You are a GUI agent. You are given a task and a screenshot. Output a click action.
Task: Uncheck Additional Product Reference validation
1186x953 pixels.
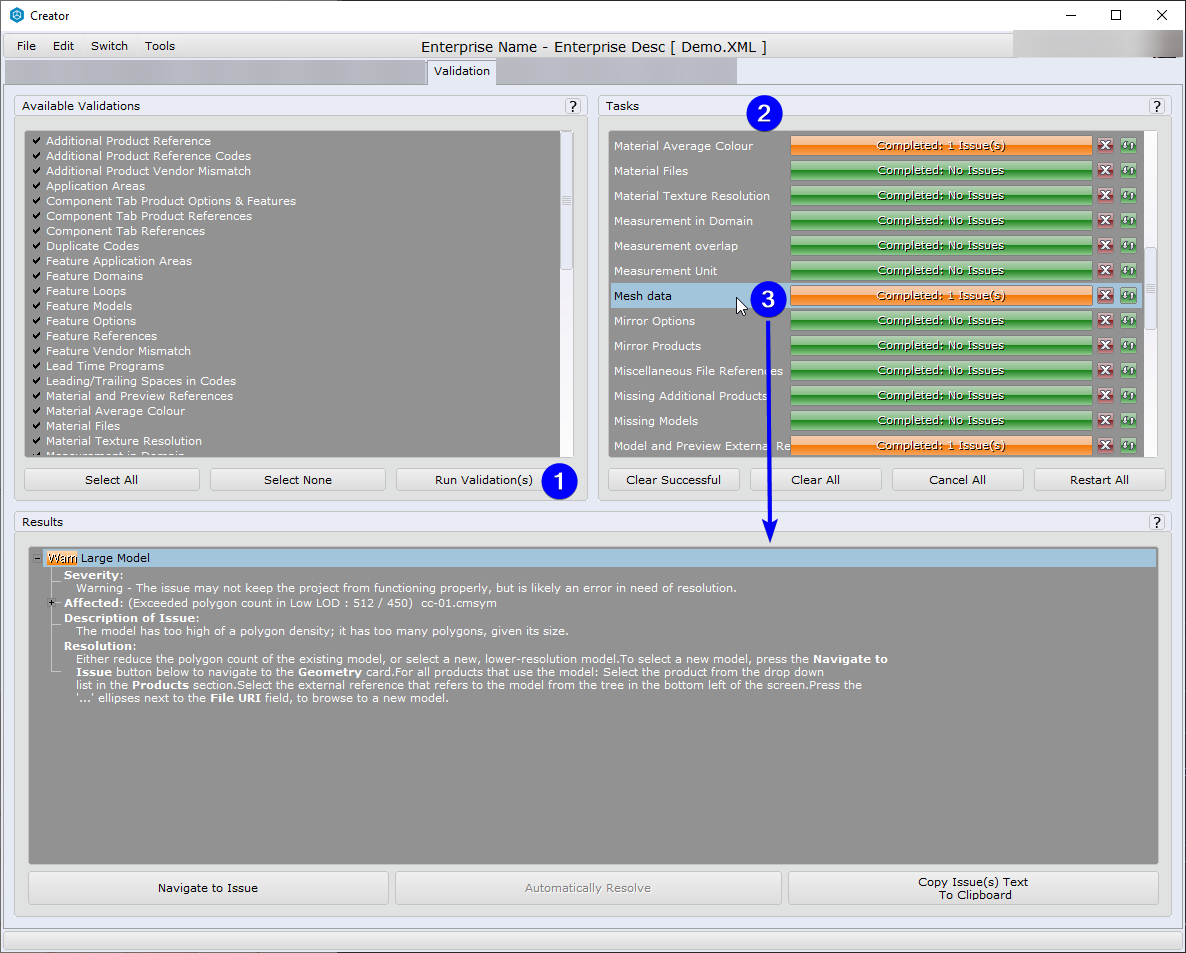point(36,141)
